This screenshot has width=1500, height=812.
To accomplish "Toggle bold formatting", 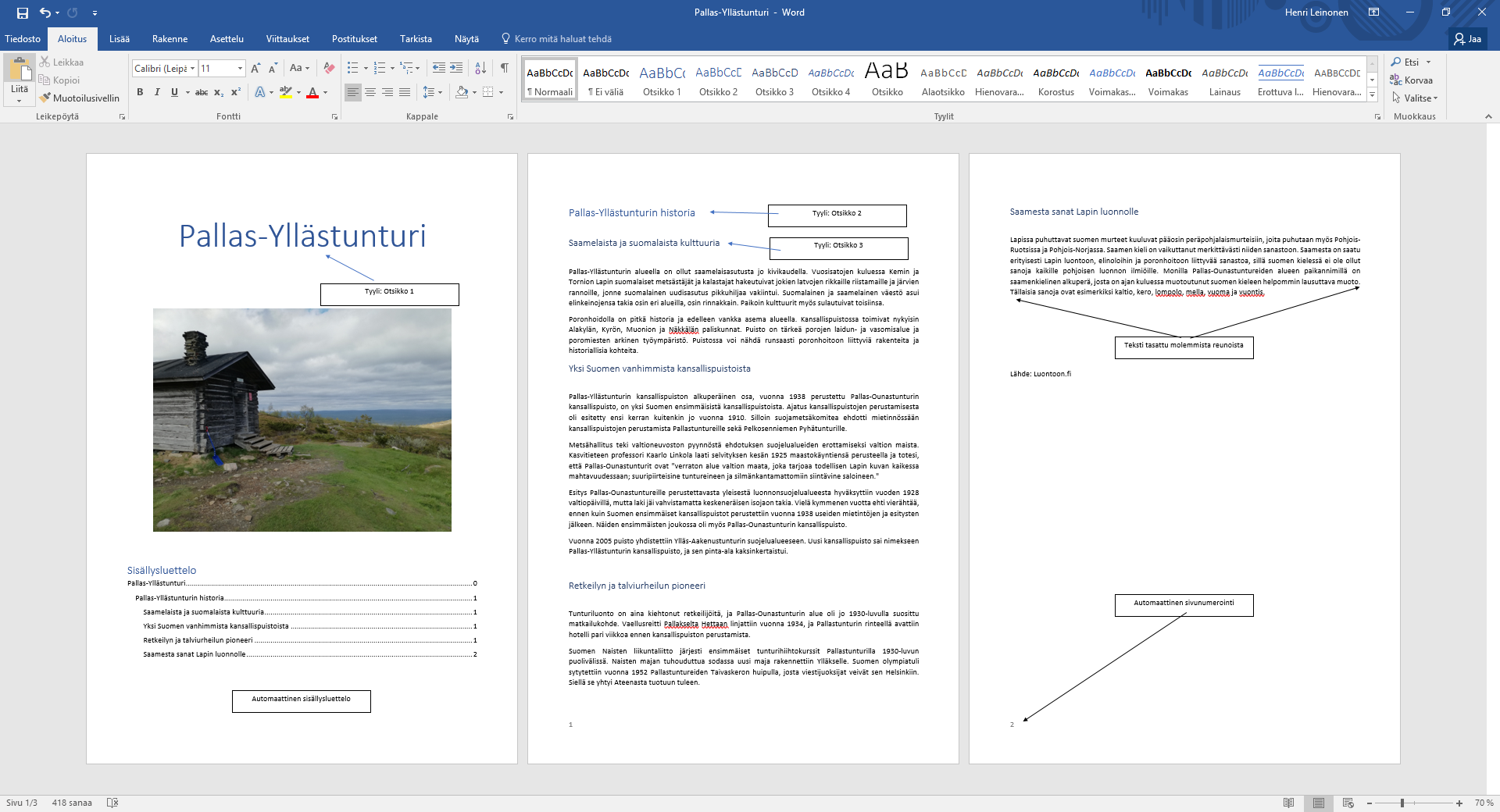I will point(140,92).
